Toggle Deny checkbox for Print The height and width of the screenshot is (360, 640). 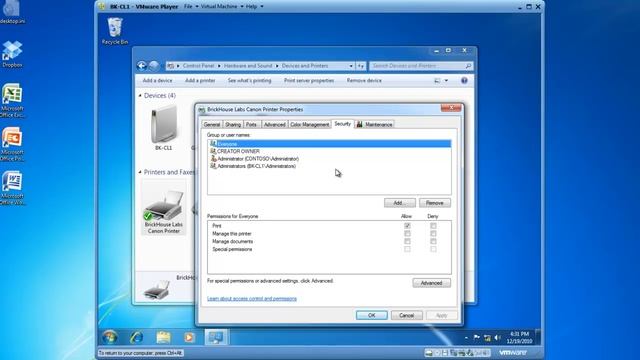pyautogui.click(x=433, y=226)
